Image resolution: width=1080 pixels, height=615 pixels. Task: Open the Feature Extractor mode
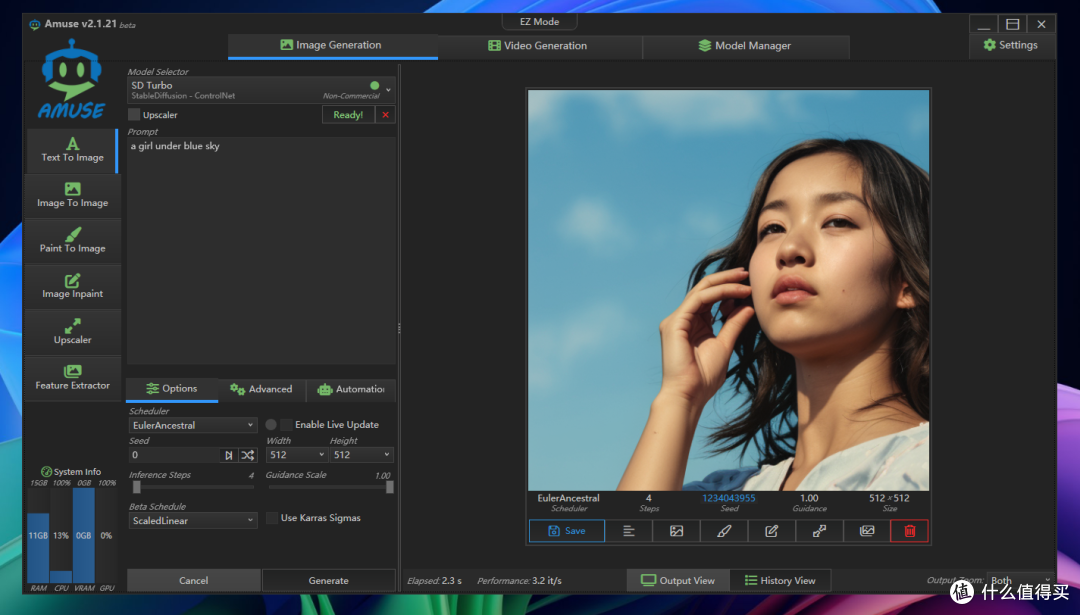(x=72, y=377)
